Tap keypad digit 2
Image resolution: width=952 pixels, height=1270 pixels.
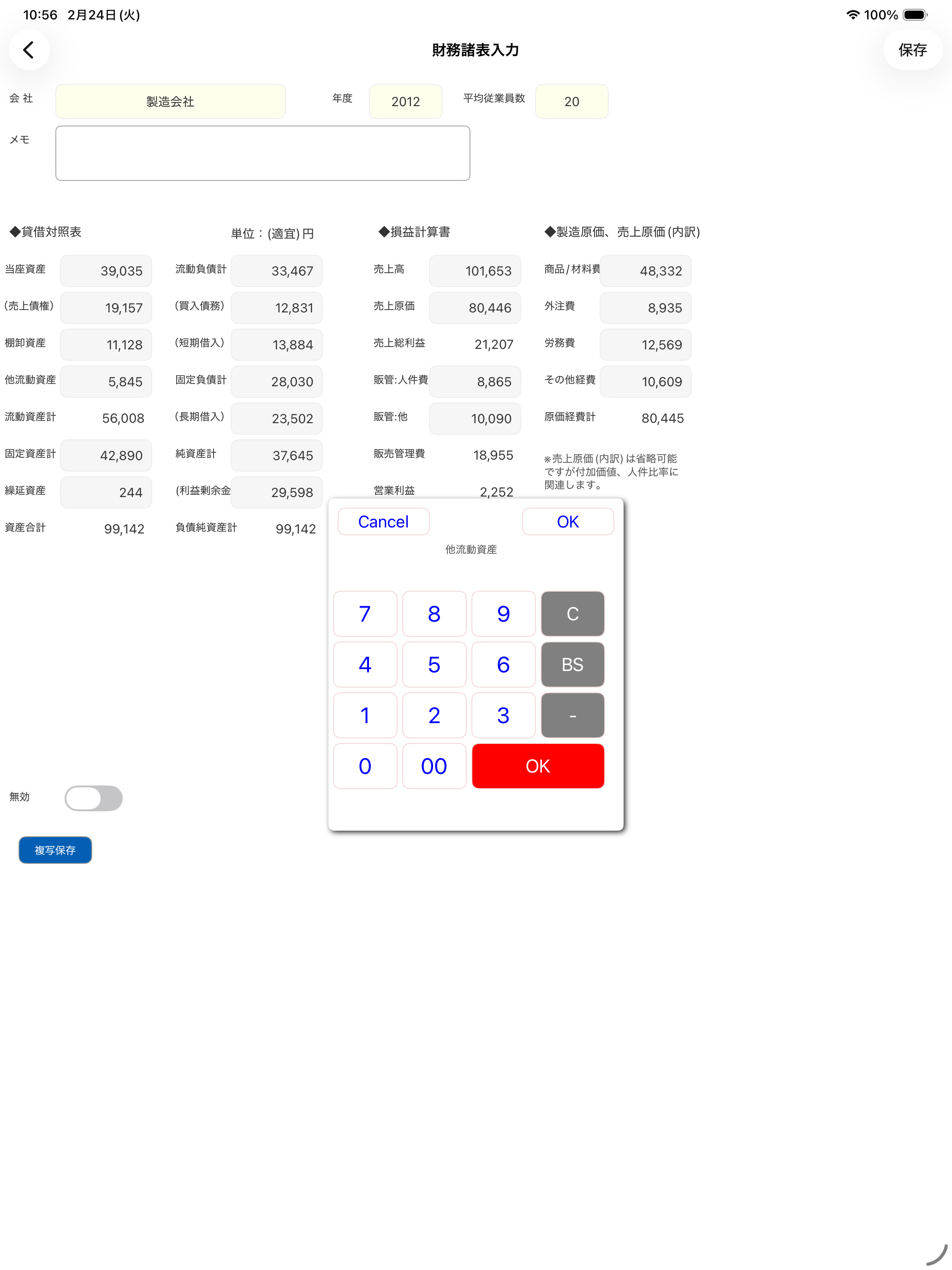click(434, 715)
